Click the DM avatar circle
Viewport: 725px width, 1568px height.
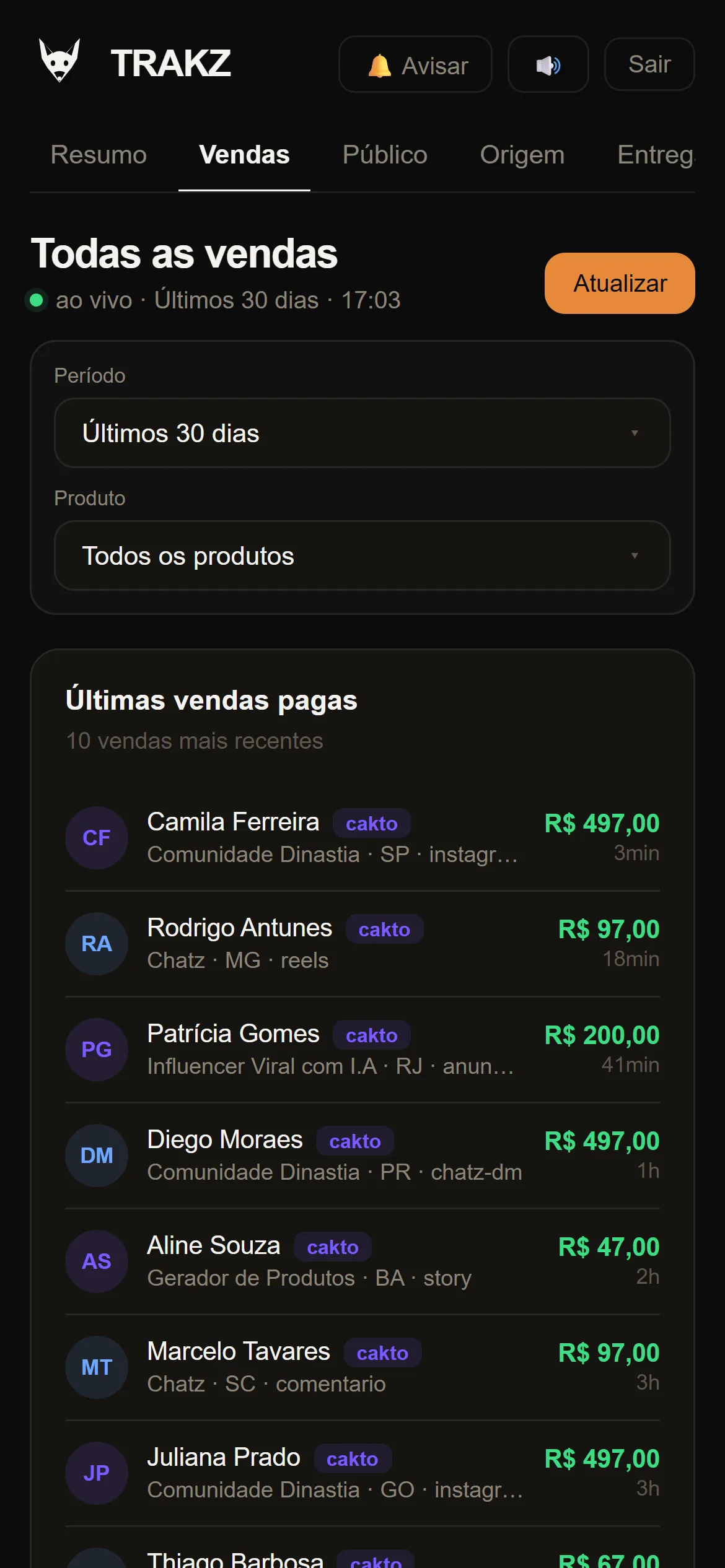[97, 1156]
